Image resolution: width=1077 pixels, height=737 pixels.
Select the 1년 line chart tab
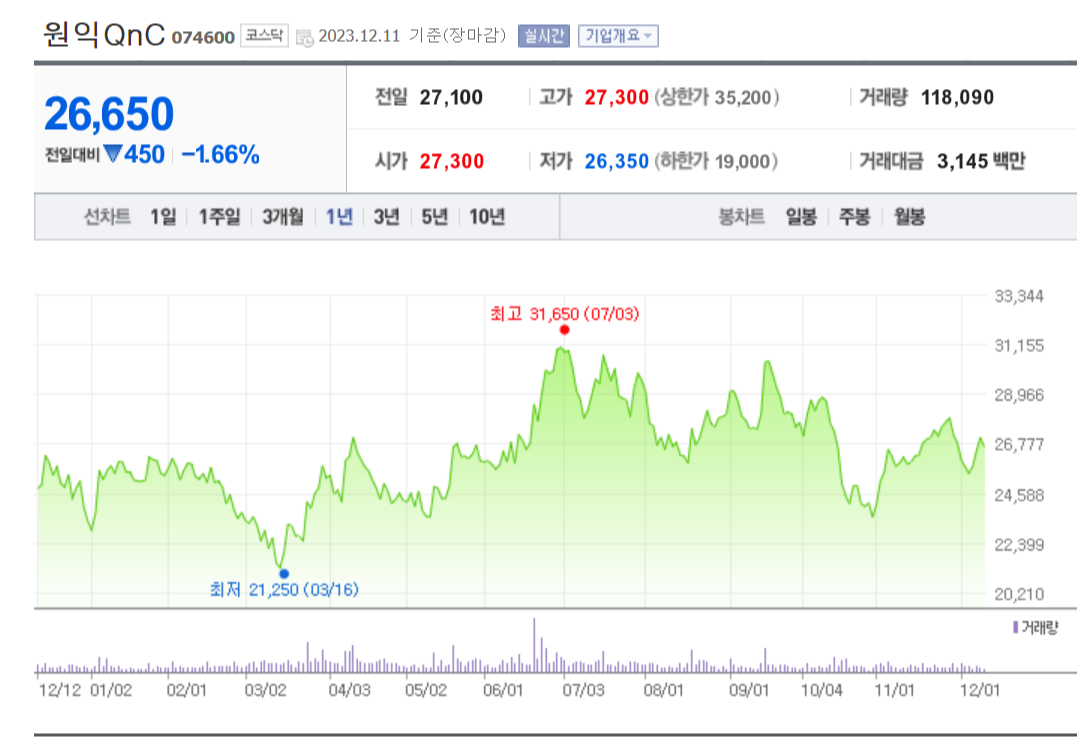coord(339,217)
